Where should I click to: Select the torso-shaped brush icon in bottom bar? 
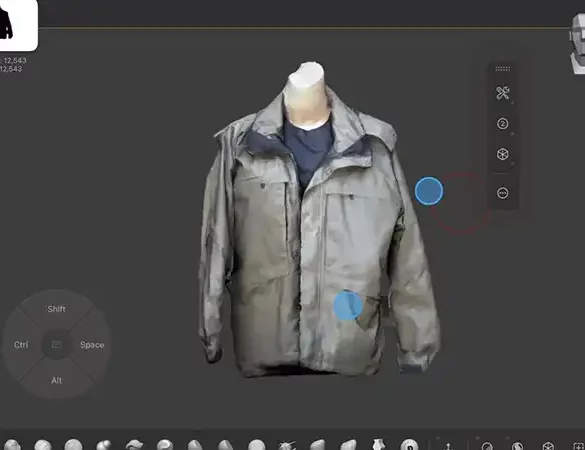[x=379, y=444]
